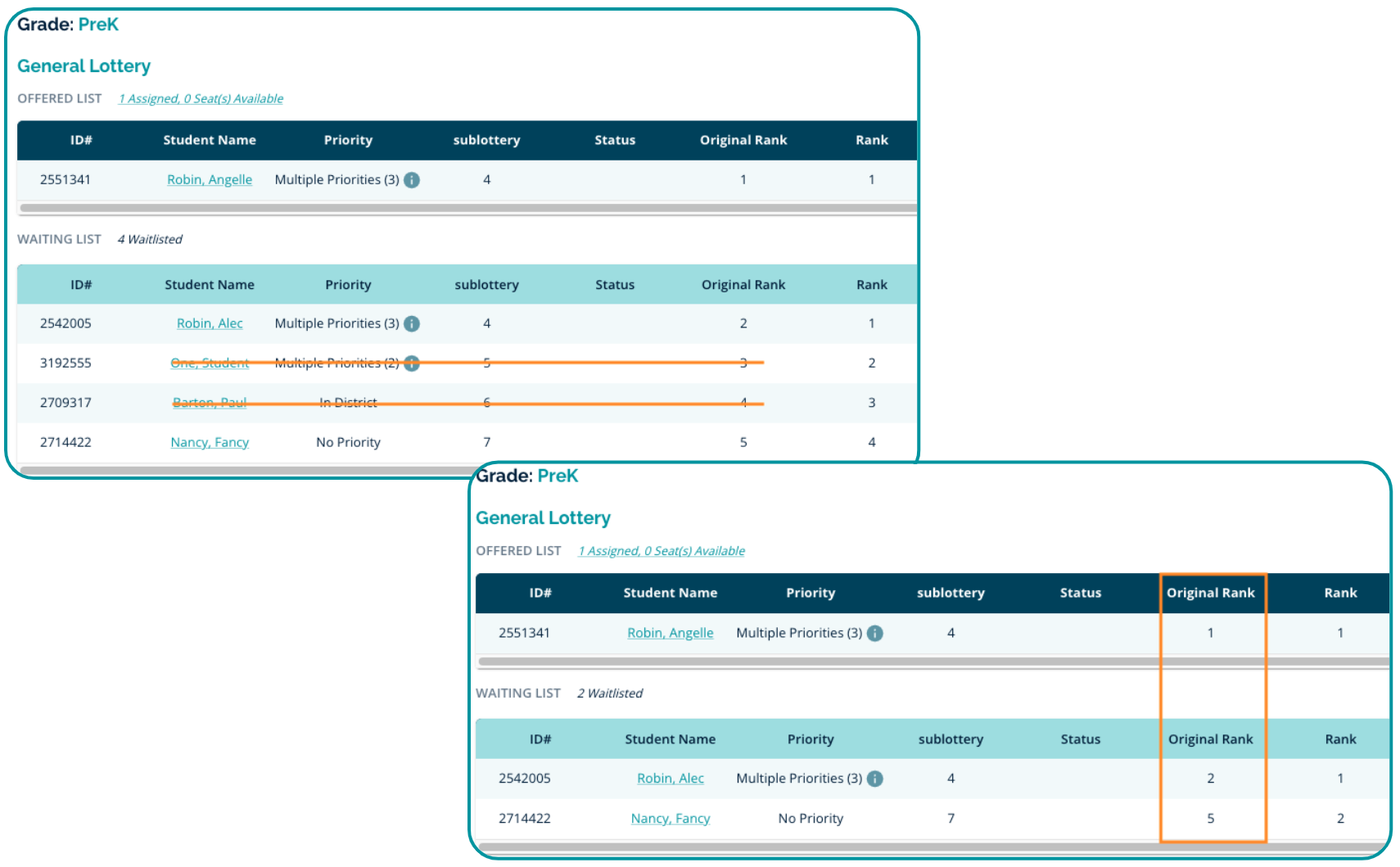Click the highlighted Original Rank header in dark offered table

[x=1210, y=593]
